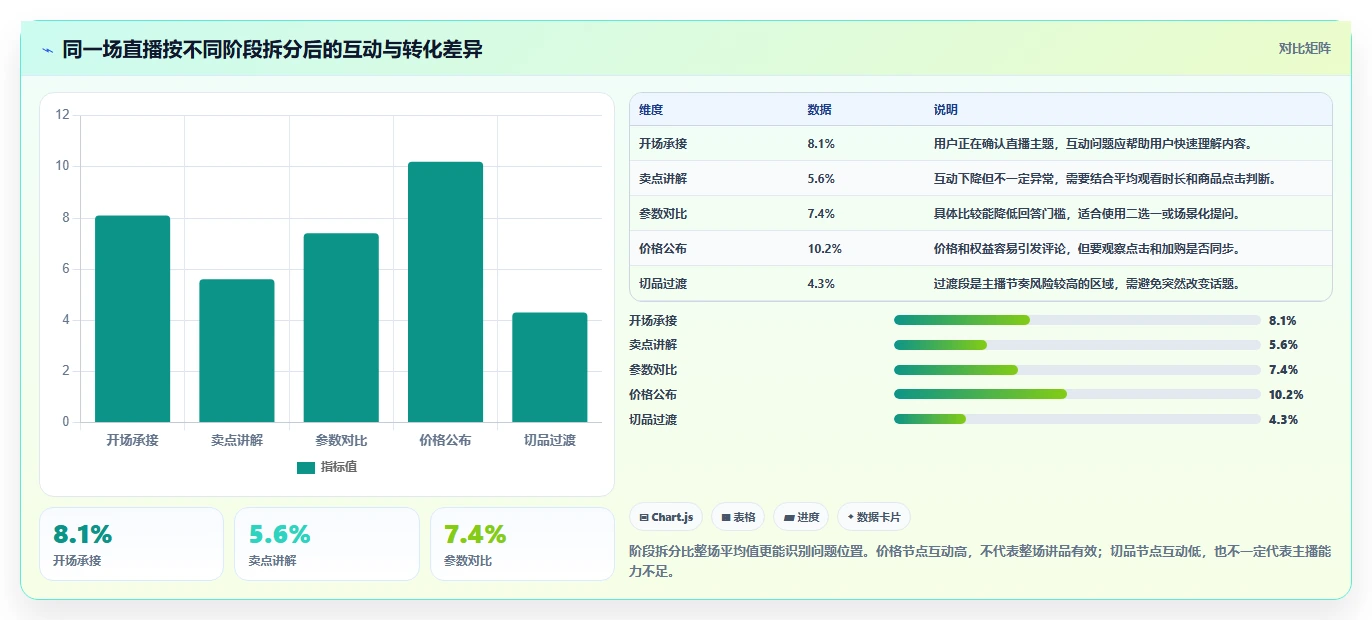Select the 进度 chip
This screenshot has height=620, width=1372.
coord(801,517)
